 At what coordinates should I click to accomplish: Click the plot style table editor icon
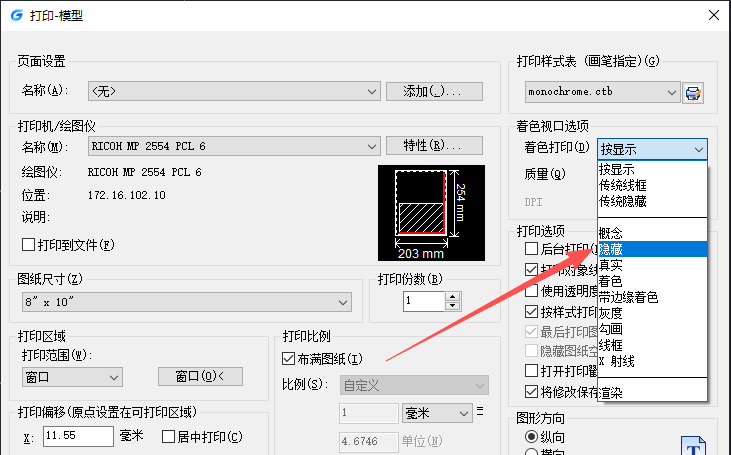click(693, 92)
